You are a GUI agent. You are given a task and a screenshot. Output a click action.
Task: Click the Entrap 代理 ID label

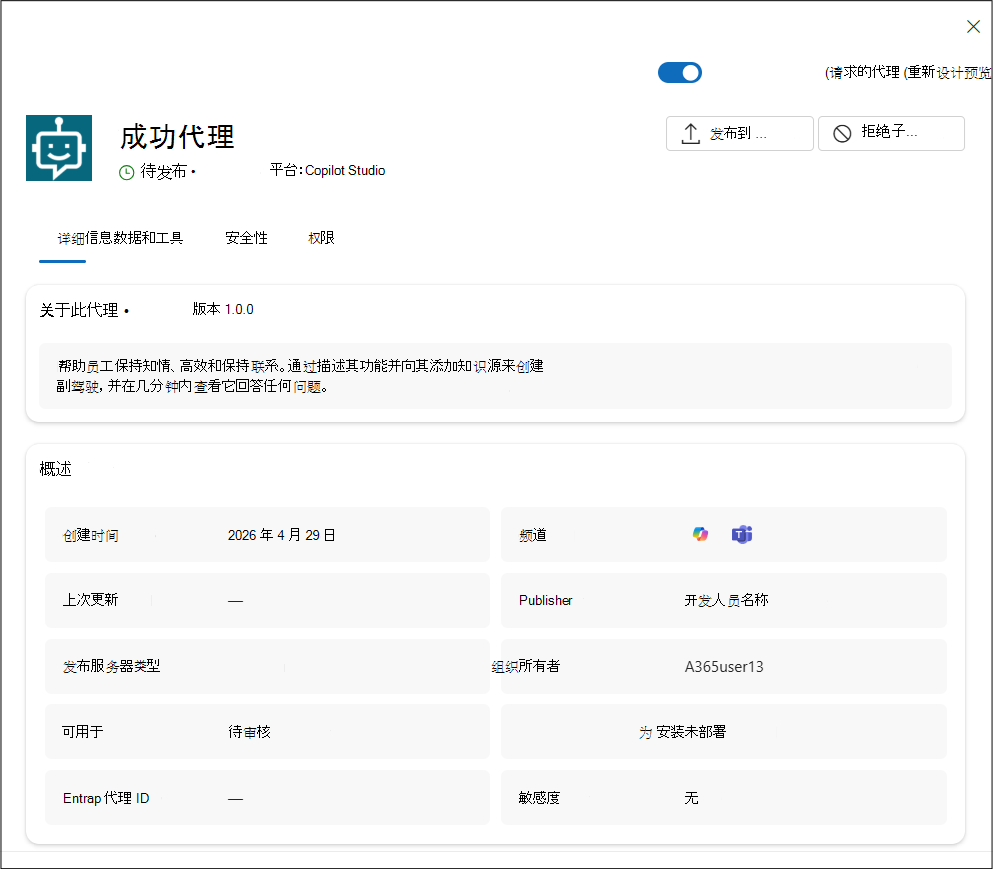[x=106, y=798]
